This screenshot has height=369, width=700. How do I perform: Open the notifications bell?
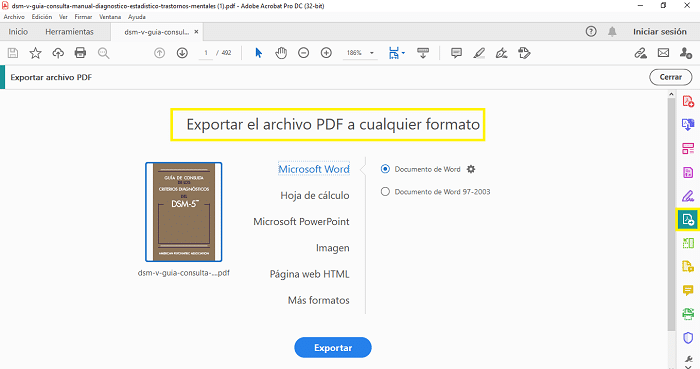point(612,32)
